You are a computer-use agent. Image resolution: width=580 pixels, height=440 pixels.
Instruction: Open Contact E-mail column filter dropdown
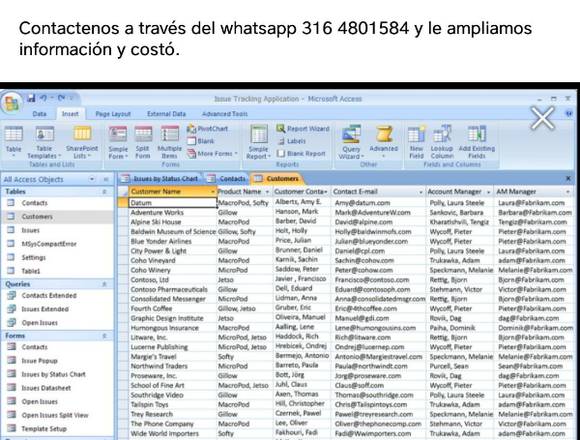point(421,192)
